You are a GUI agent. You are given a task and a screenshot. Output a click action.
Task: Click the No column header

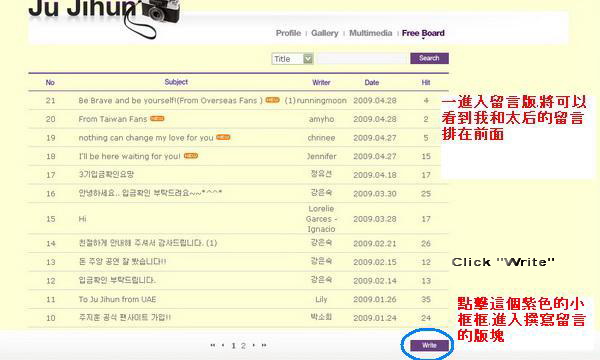point(50,82)
